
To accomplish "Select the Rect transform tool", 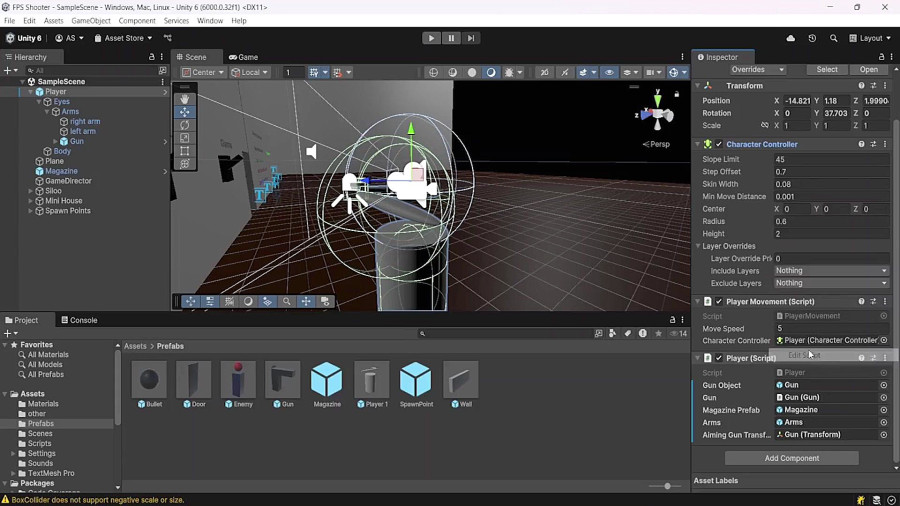I will click(184, 151).
